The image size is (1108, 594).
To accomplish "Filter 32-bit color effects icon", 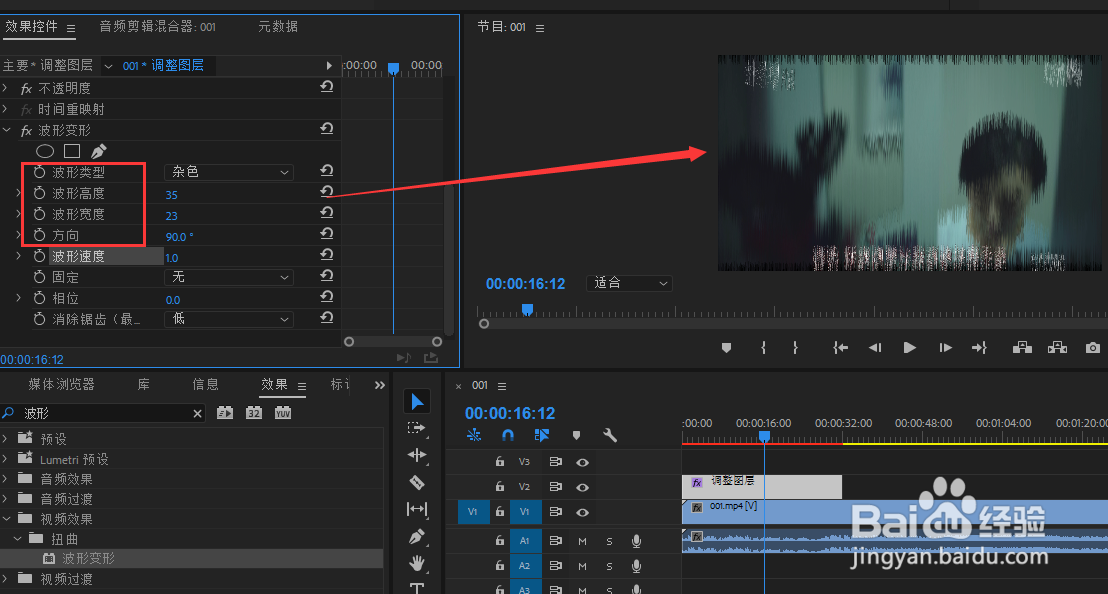I will coord(254,413).
